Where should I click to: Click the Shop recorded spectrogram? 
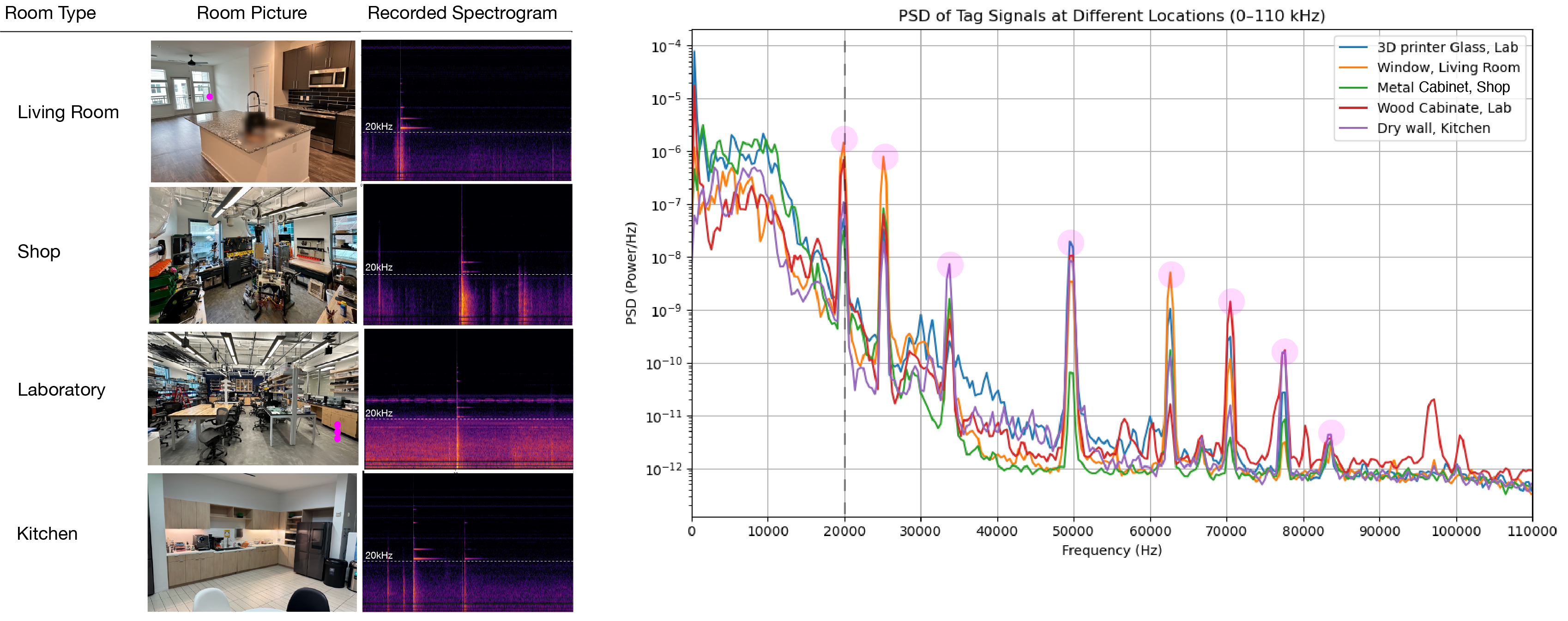[x=467, y=254]
